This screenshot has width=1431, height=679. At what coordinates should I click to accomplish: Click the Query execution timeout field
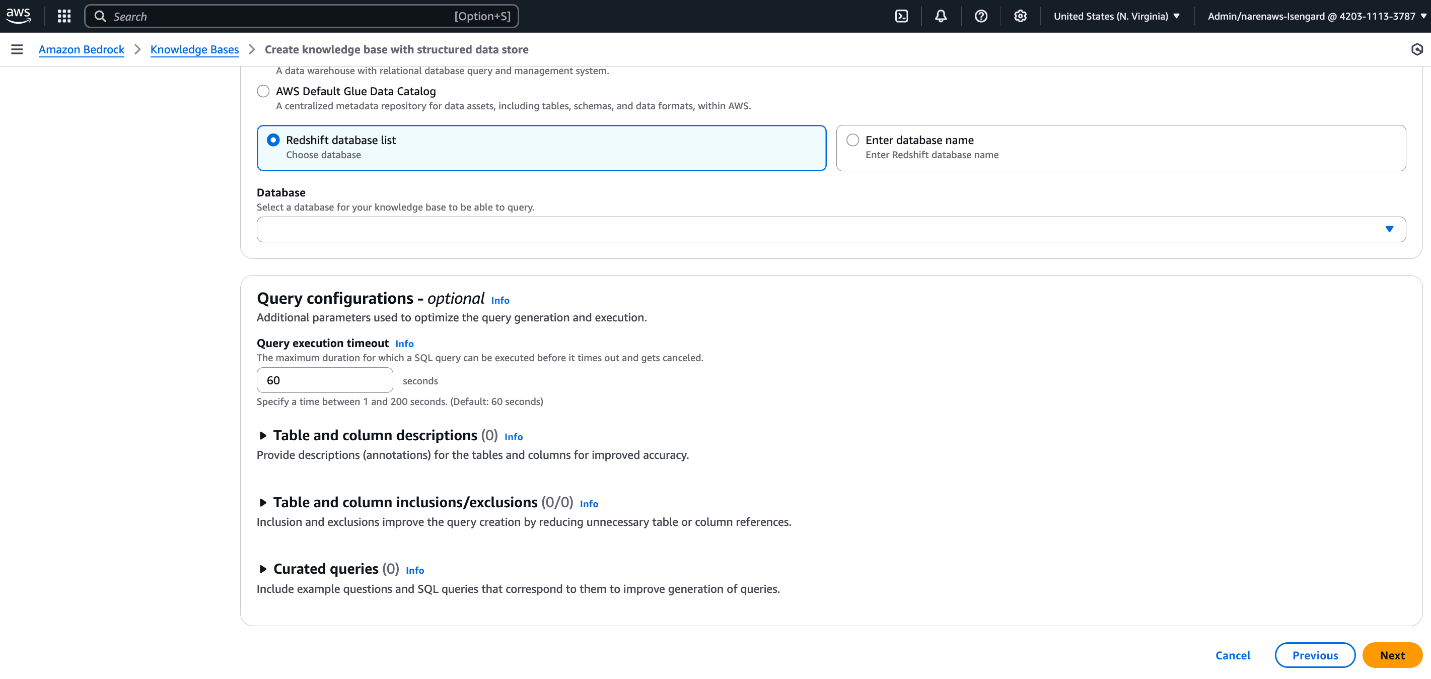click(x=324, y=380)
